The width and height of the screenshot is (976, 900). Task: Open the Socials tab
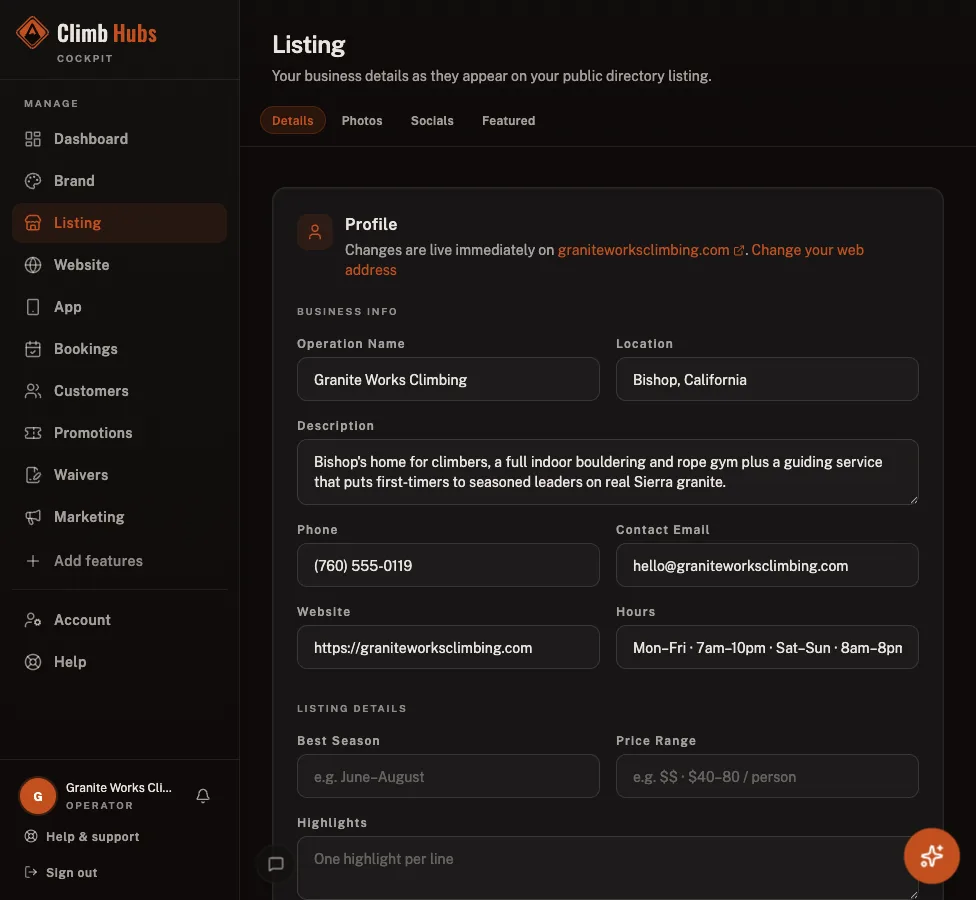click(x=432, y=120)
